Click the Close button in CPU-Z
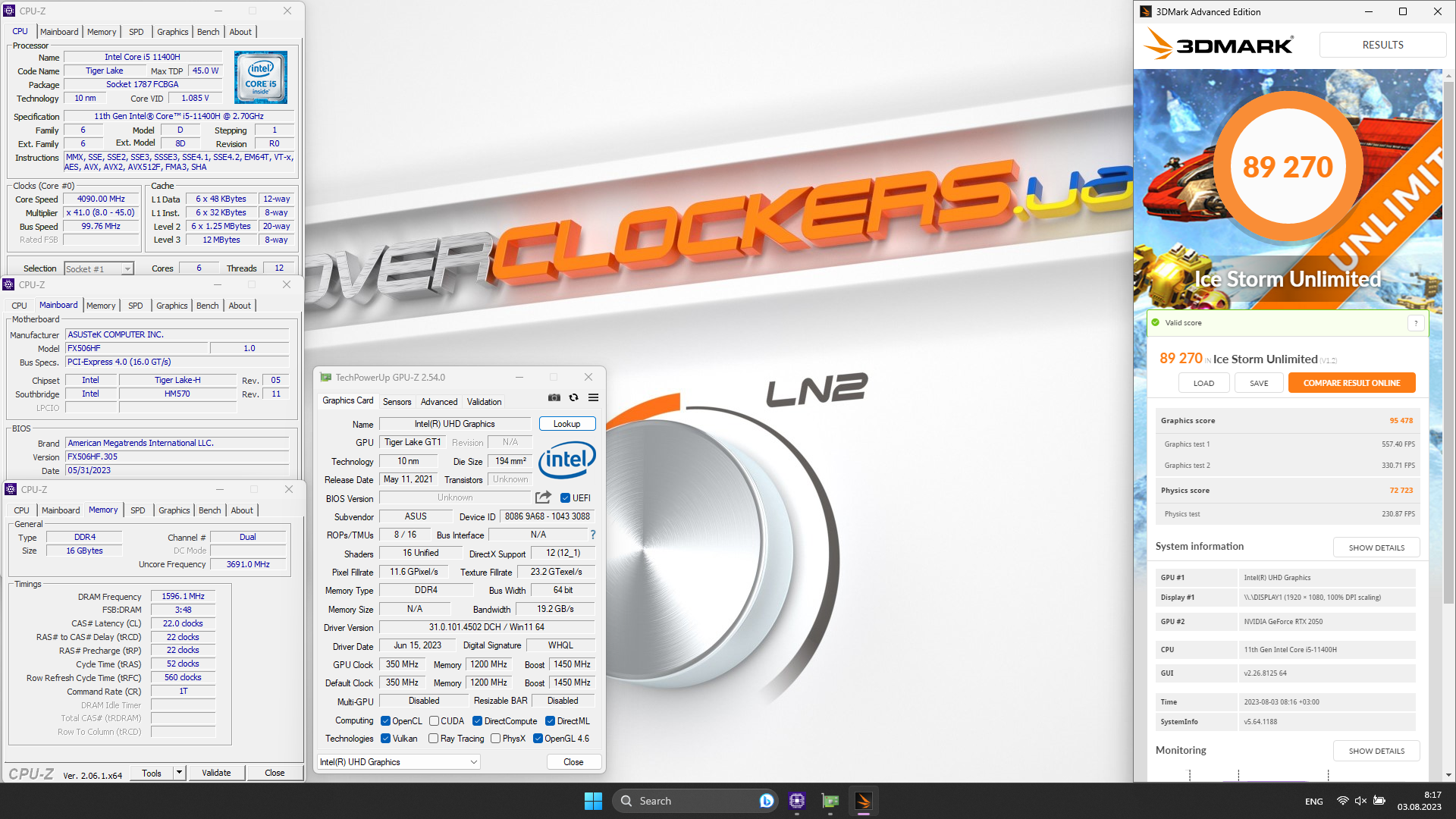Screen dimensions: 1456x819 click(x=275, y=773)
